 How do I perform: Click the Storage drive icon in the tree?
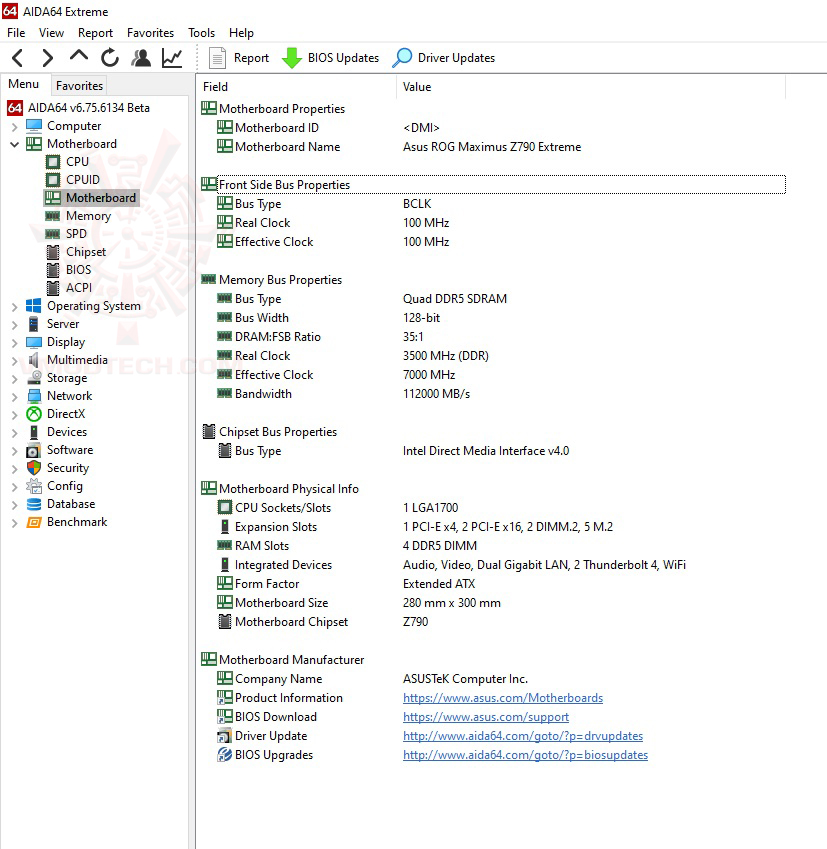pyautogui.click(x=34, y=377)
